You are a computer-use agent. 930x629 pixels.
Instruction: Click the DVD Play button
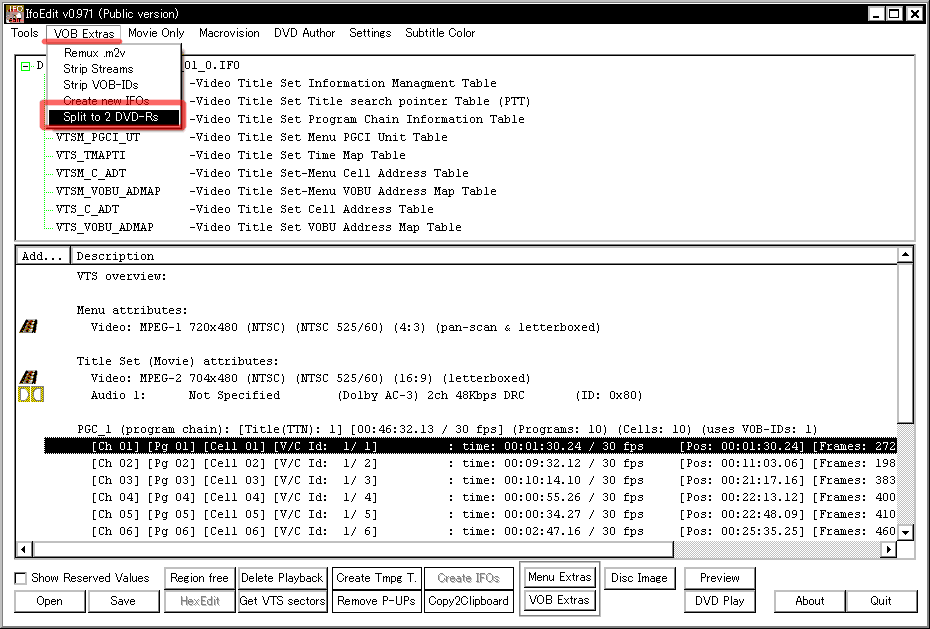tap(719, 601)
